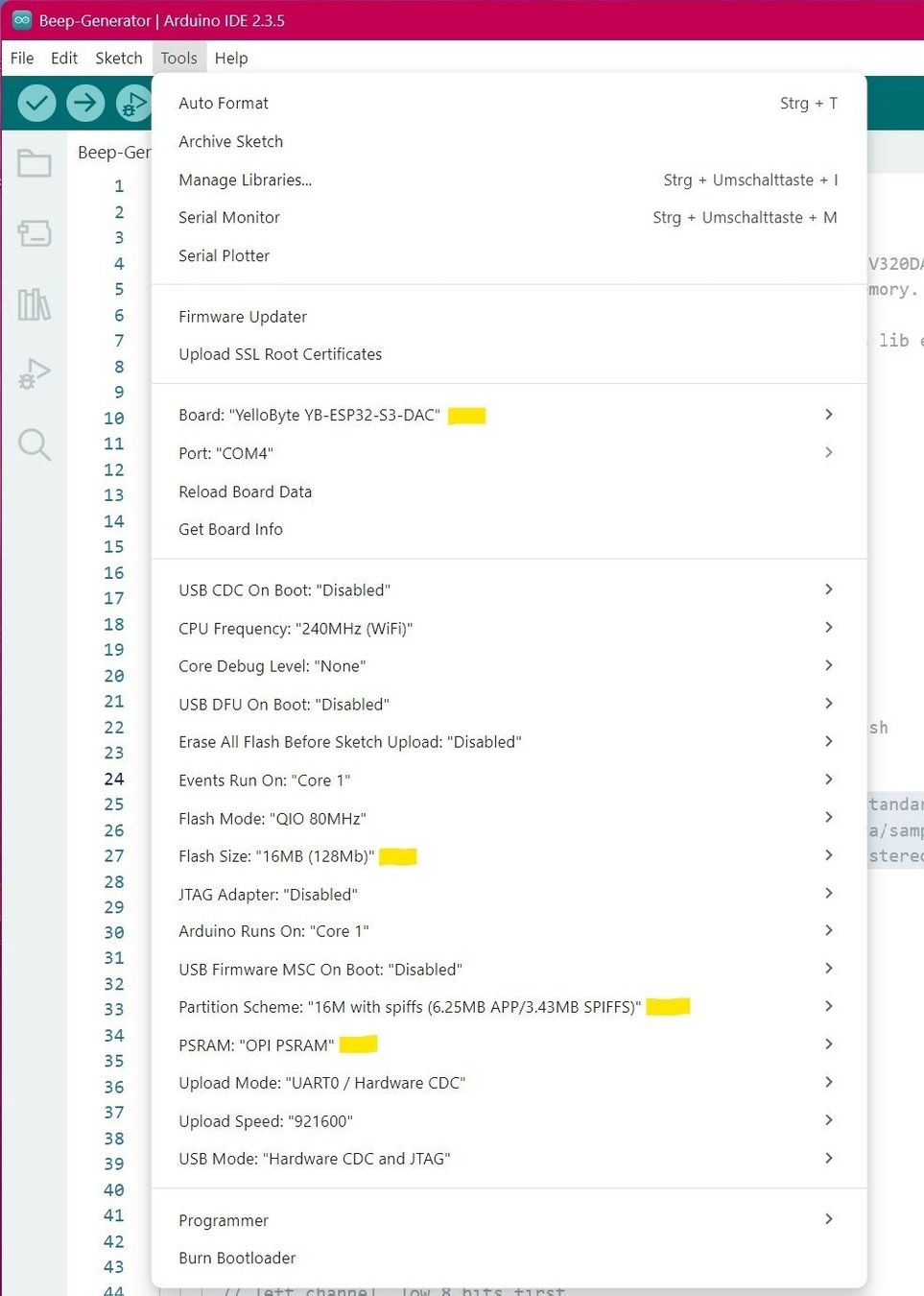Viewport: 924px width, 1296px height.
Task: Launch the Serial Monitor
Action: coord(509,218)
